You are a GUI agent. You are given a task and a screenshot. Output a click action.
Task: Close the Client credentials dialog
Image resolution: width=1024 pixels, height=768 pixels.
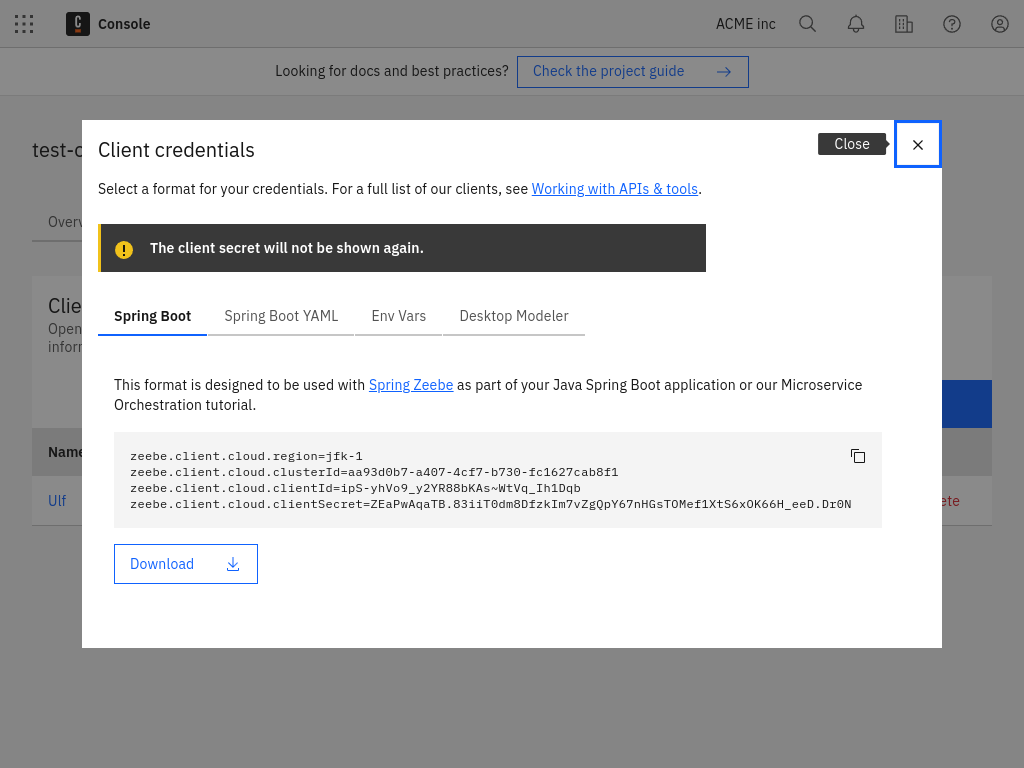click(918, 144)
